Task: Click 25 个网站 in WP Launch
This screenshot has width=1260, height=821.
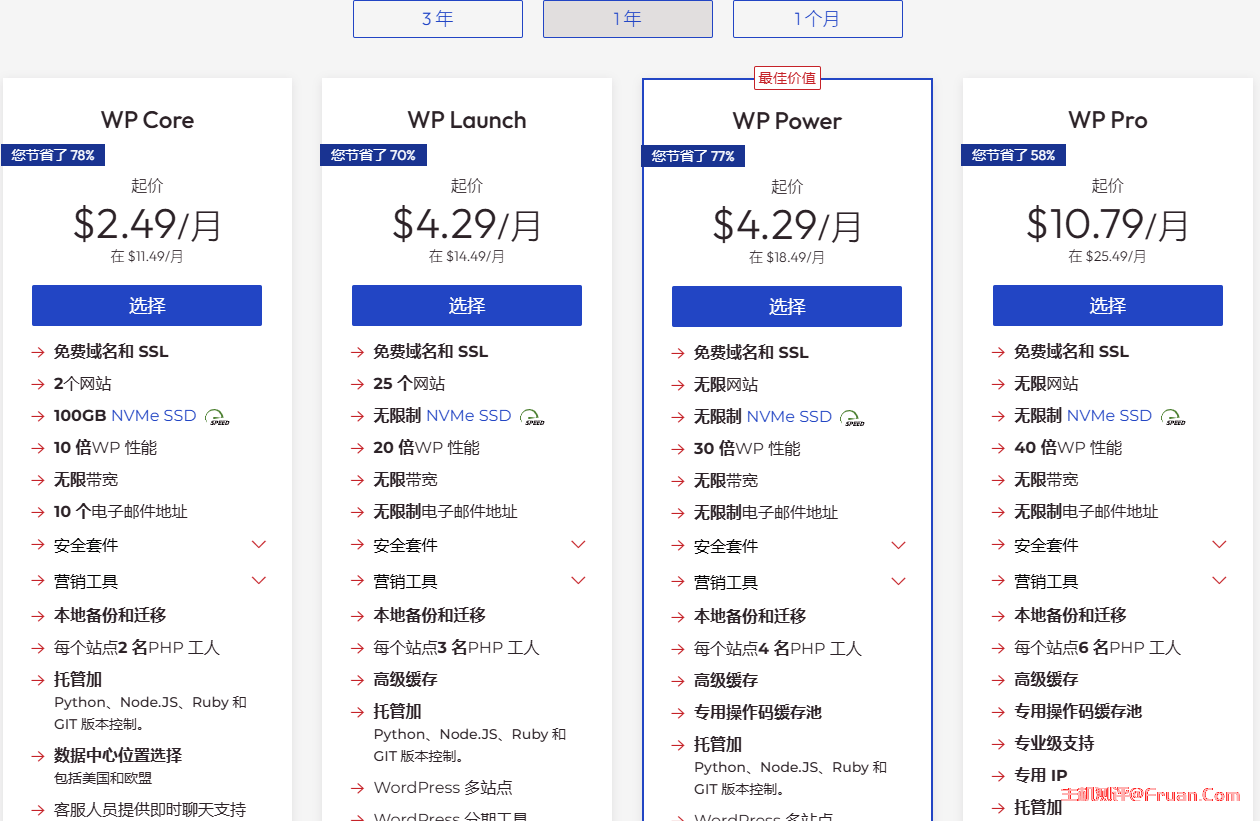Action: pos(410,384)
